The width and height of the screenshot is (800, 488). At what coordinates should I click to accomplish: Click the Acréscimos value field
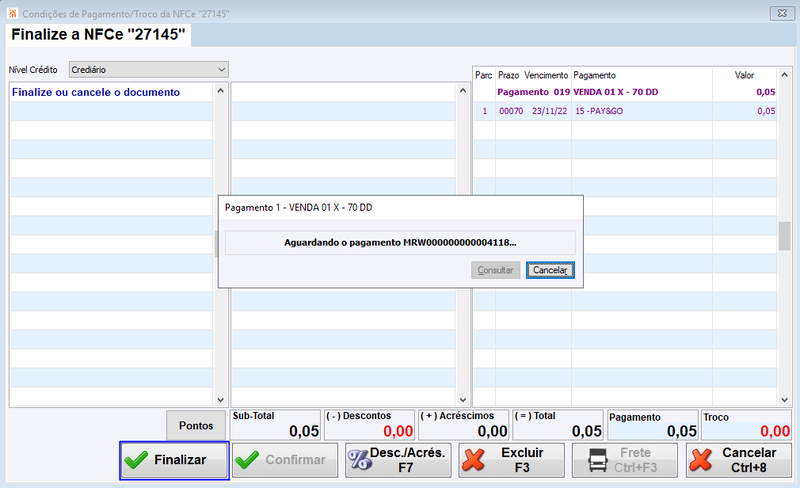tap(464, 425)
